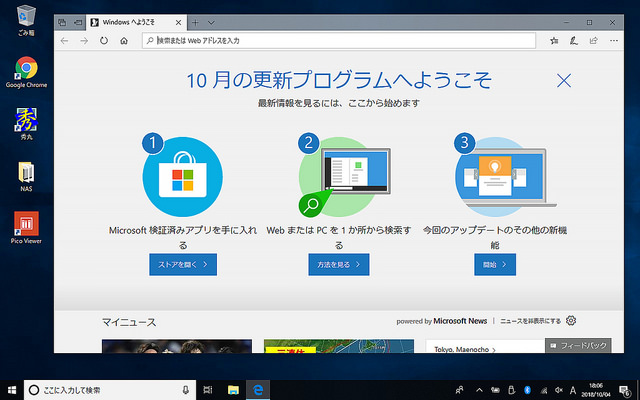640x400 pixels.
Task: Go back in Edge browser
Action: [x=64, y=40]
